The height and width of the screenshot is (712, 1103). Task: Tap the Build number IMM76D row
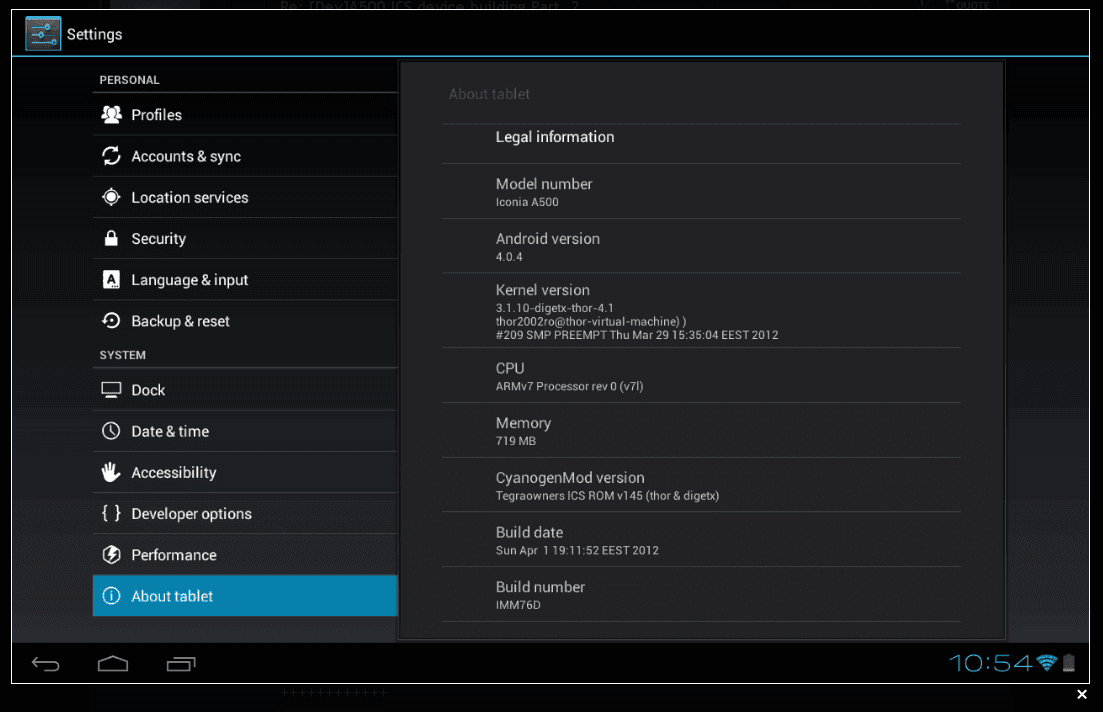701,595
